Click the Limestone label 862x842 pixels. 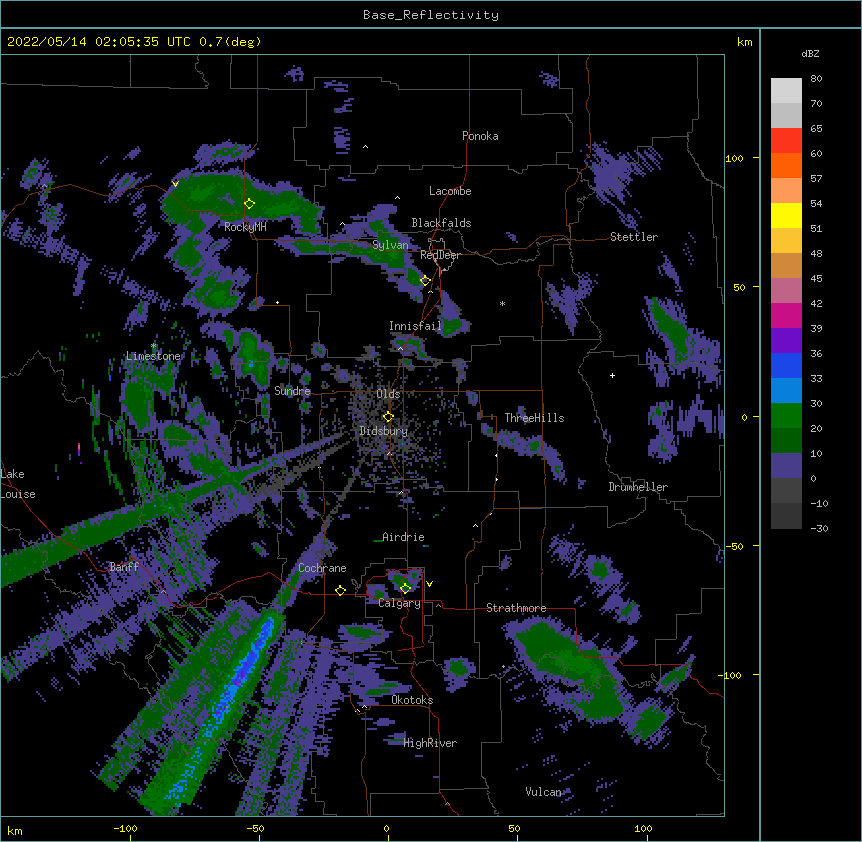[153, 356]
